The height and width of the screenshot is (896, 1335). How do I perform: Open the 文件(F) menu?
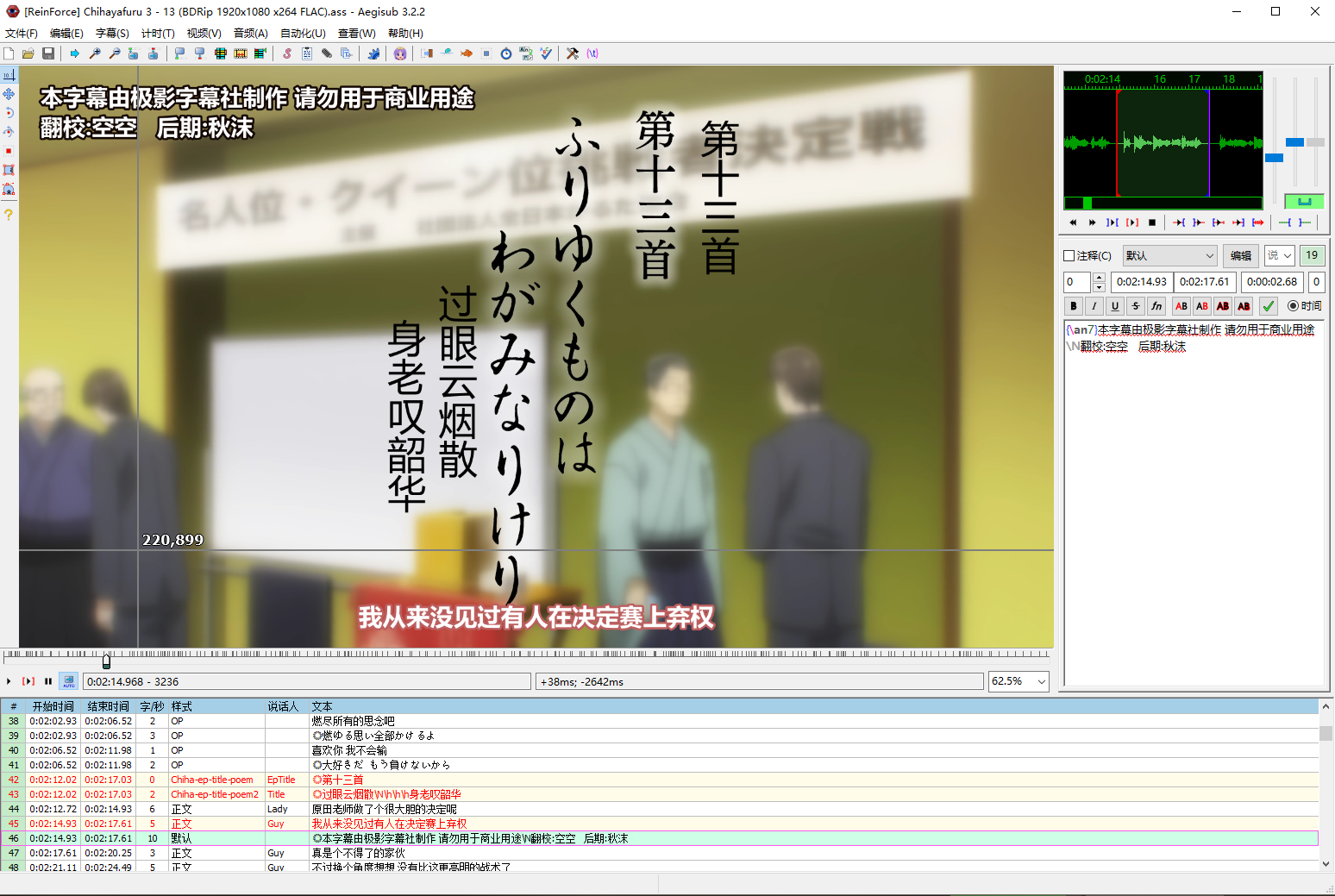click(22, 34)
